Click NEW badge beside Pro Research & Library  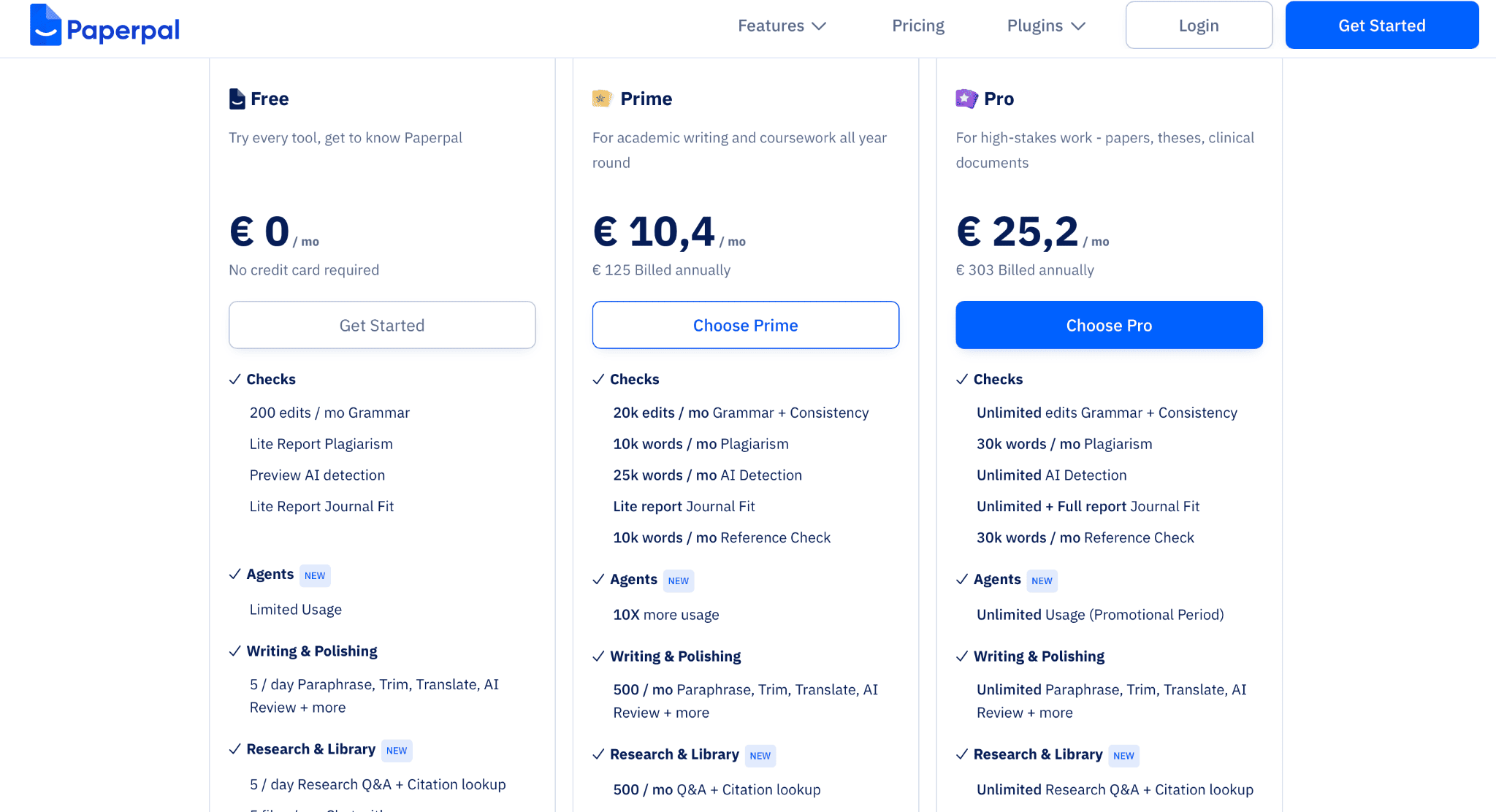coord(1123,756)
